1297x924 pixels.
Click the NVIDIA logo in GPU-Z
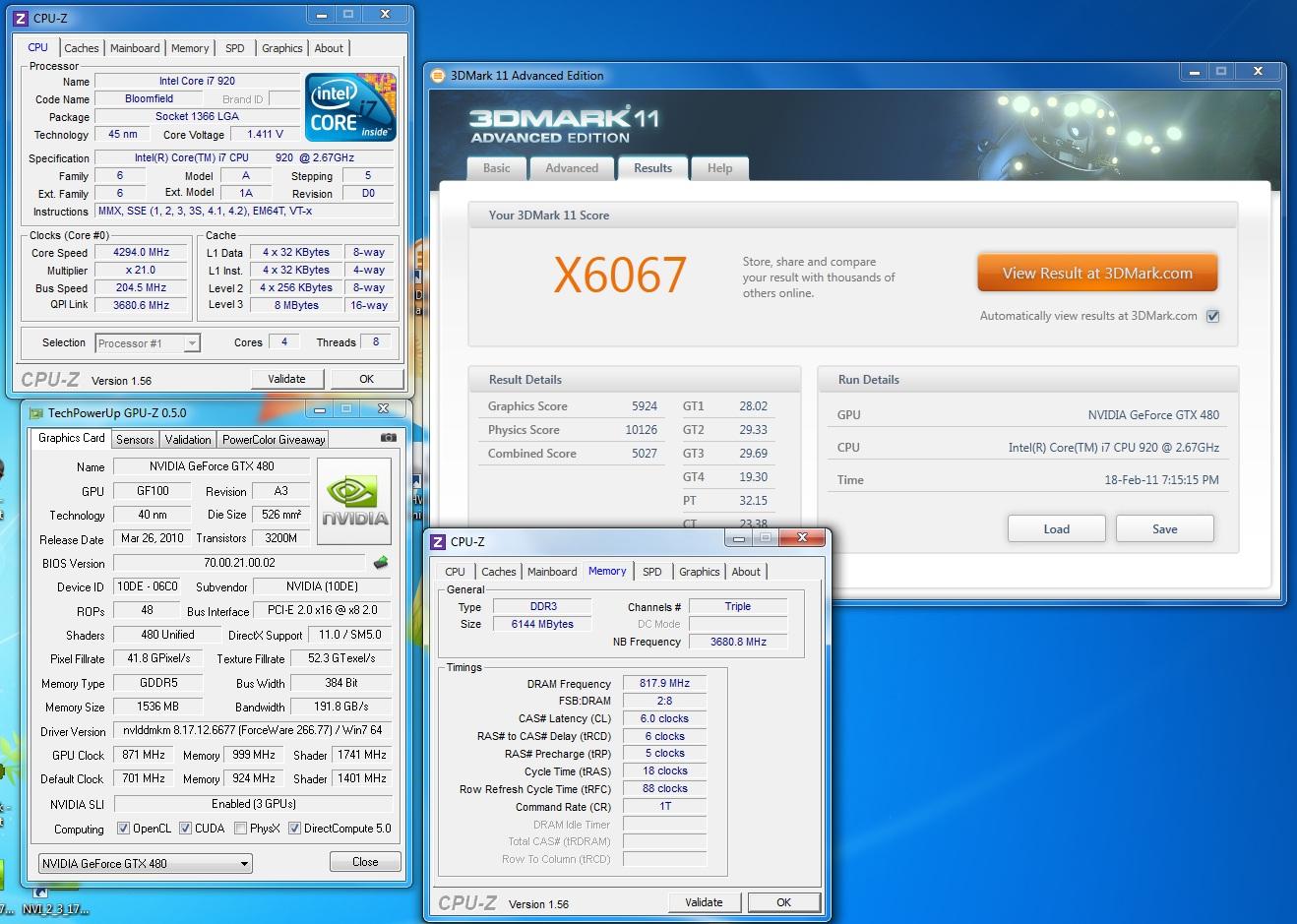[x=354, y=501]
